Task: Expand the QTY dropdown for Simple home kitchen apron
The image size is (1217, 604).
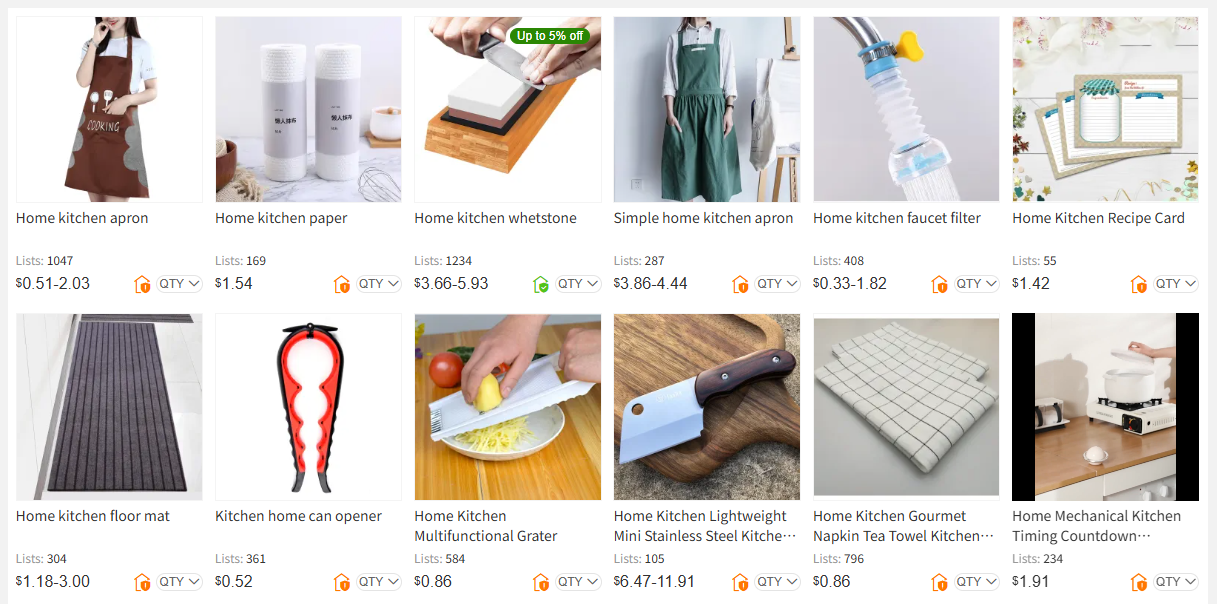Action: (778, 284)
